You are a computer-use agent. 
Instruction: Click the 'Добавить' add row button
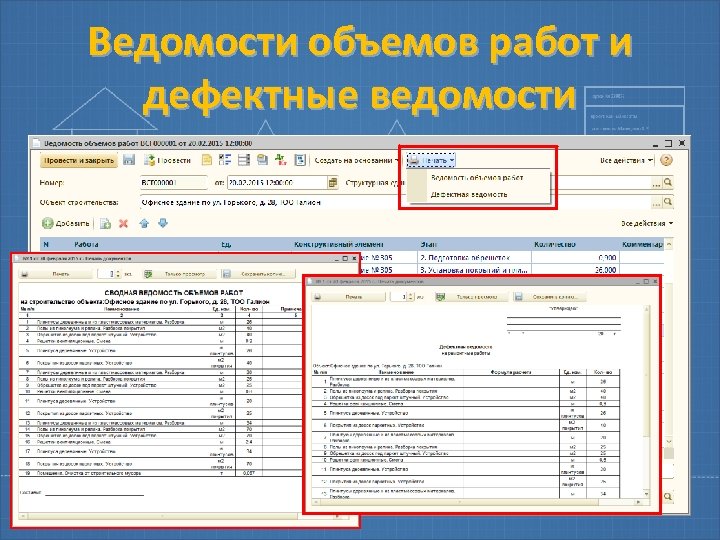point(66,224)
